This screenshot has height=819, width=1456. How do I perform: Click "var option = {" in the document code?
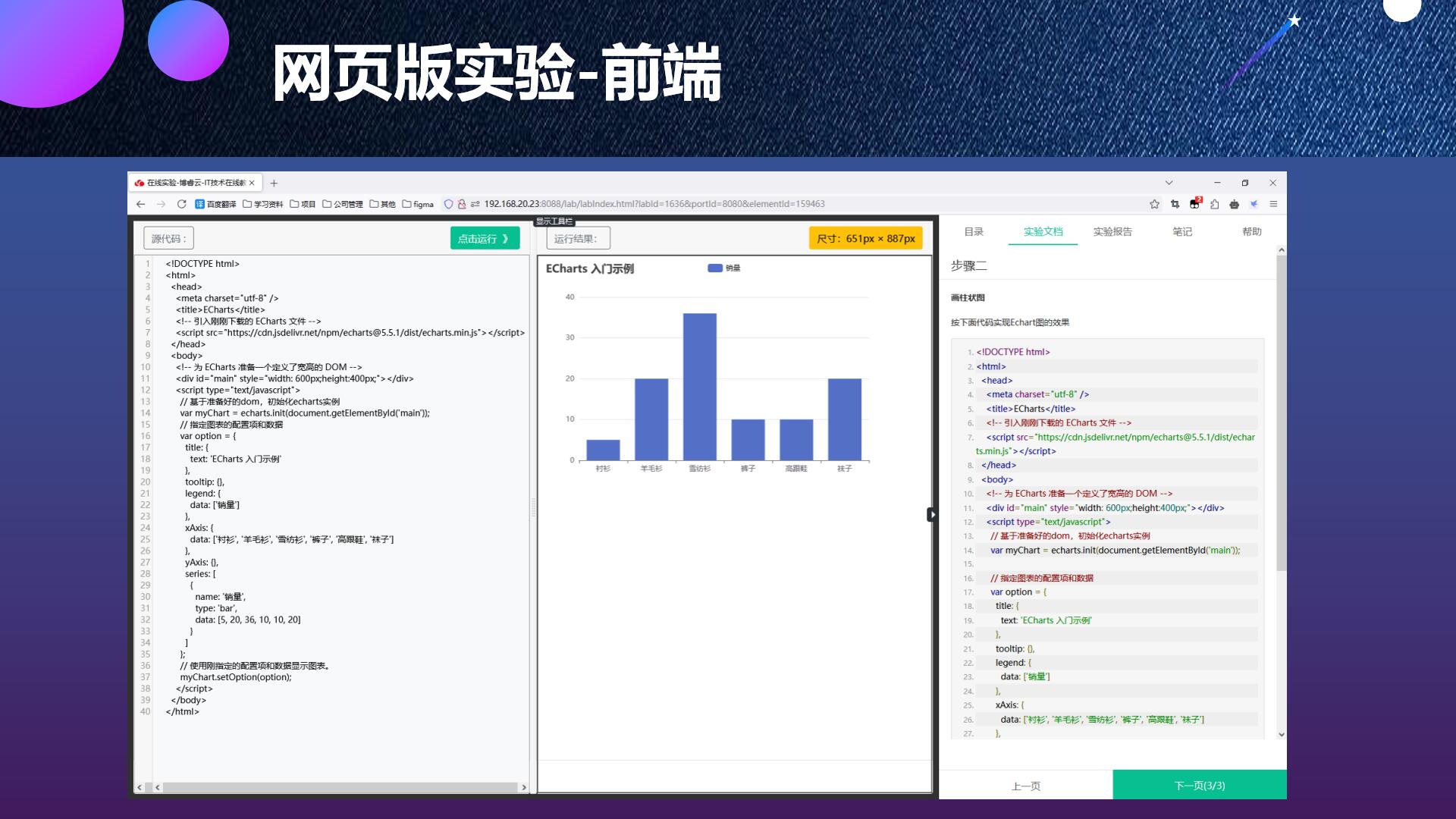point(1018,592)
